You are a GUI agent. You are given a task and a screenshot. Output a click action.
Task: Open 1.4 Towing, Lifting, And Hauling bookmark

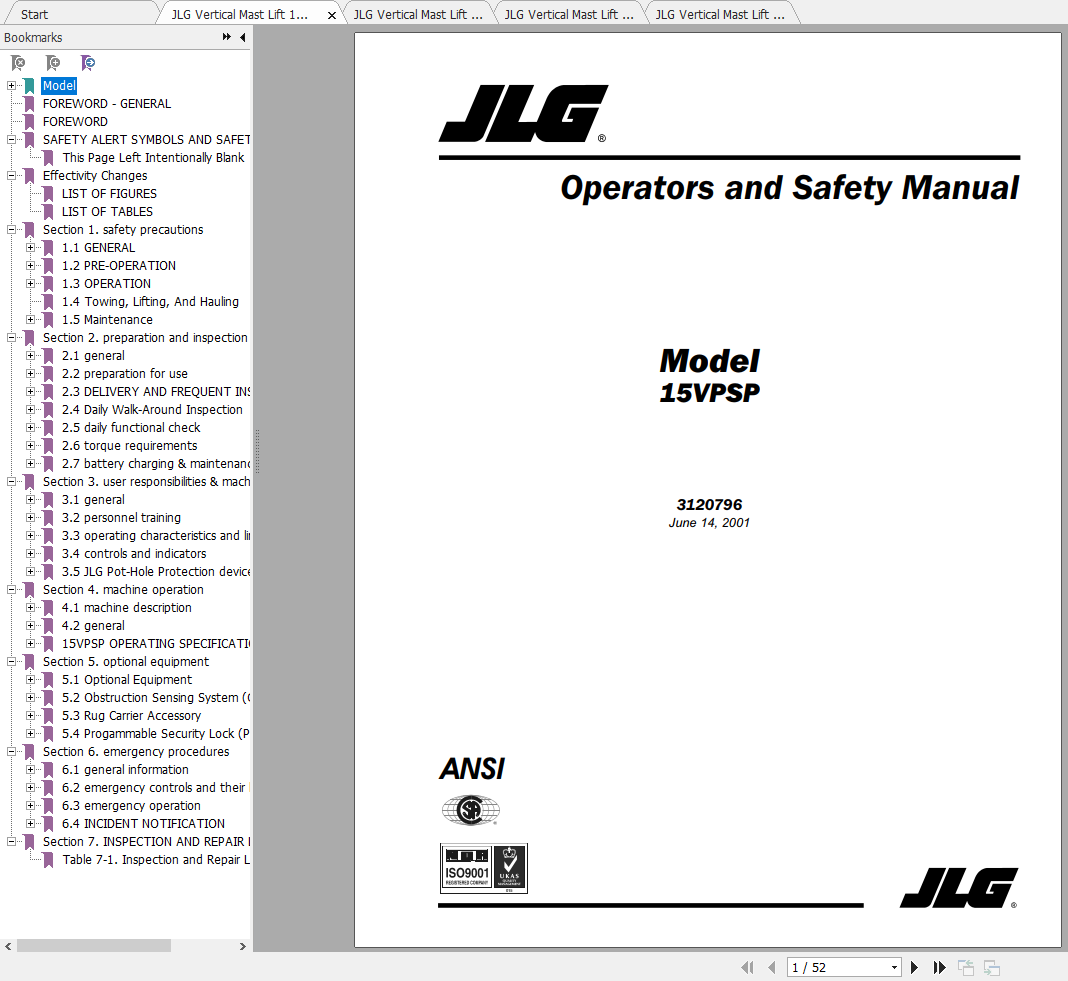pos(151,302)
